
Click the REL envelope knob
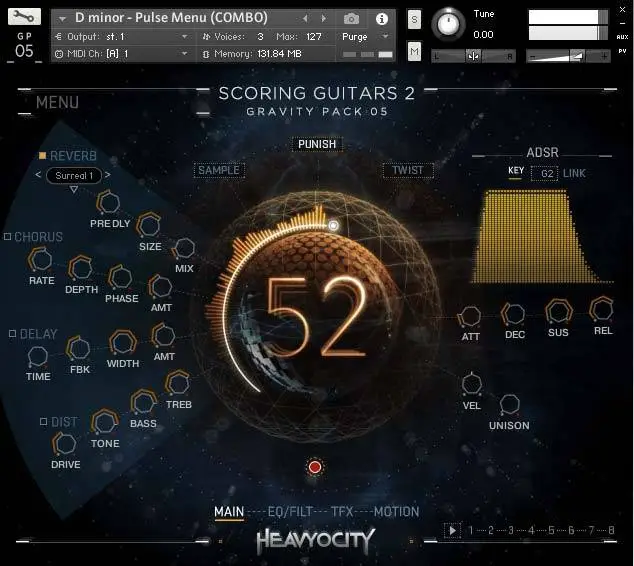pos(602,309)
